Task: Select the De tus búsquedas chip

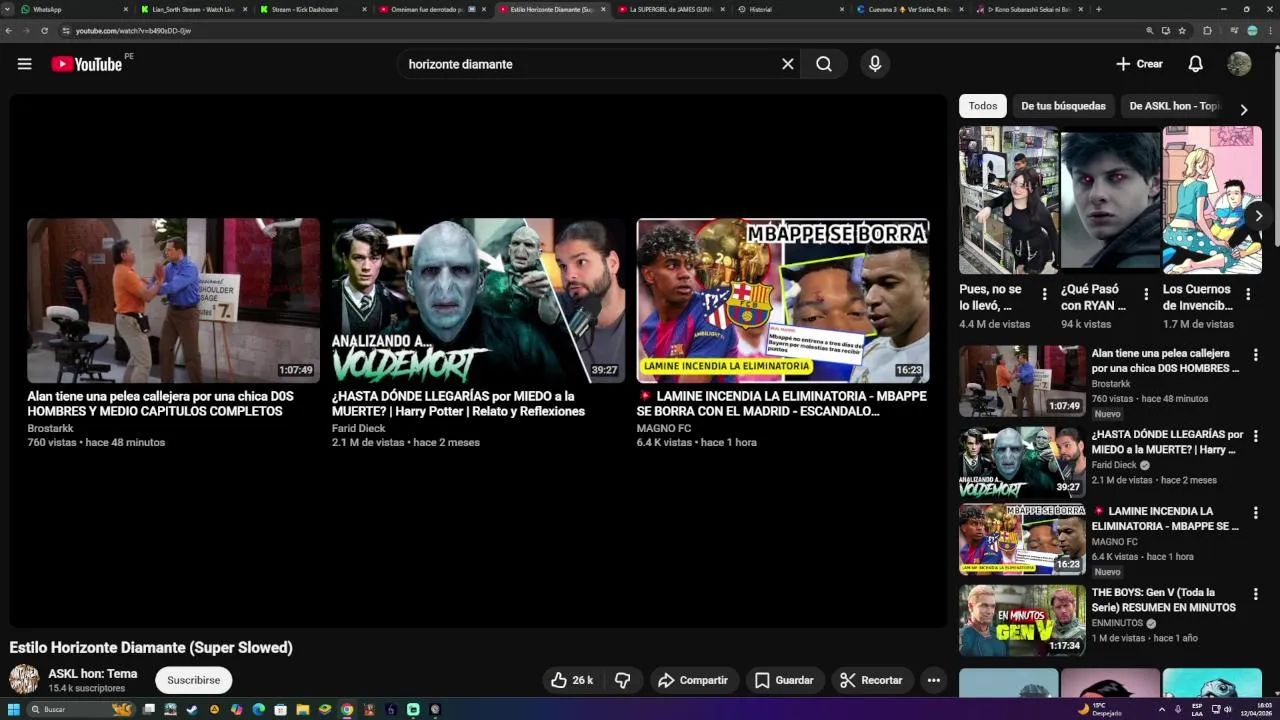Action: [x=1063, y=106]
